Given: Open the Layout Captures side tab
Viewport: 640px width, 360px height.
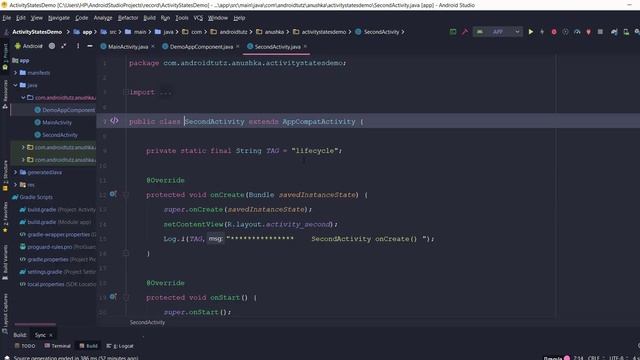Looking at the screenshot, I should coord(5,313).
